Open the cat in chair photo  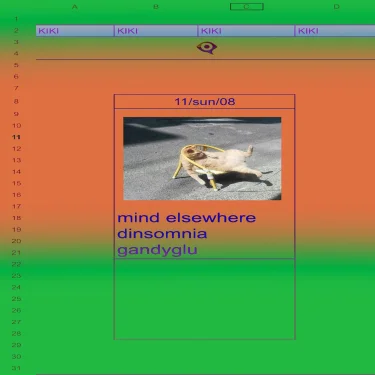(x=202, y=159)
